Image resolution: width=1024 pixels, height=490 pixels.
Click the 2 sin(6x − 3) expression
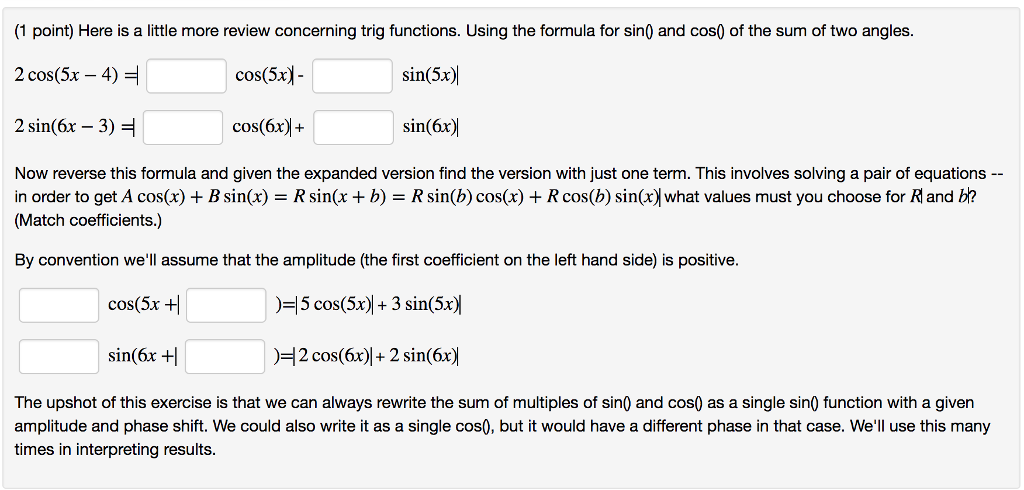pyautogui.click(x=65, y=127)
